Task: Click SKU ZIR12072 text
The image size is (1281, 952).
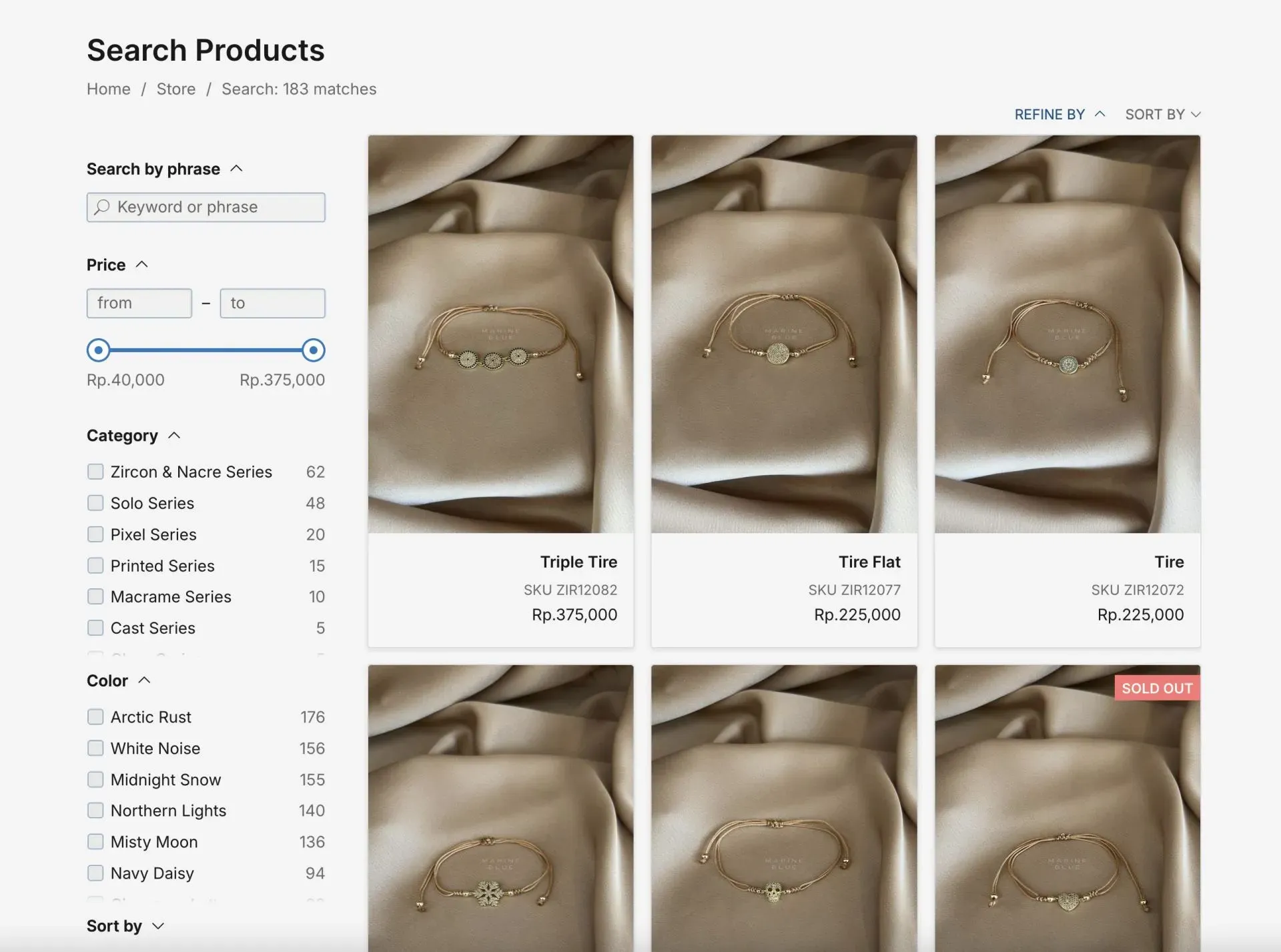Action: (1138, 590)
